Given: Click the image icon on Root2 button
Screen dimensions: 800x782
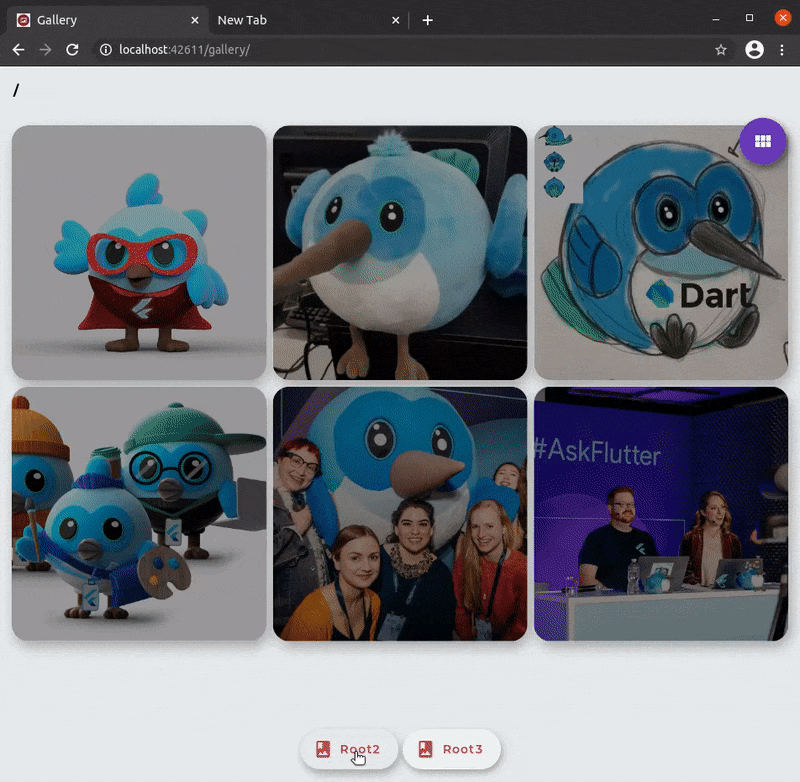Looking at the screenshot, I should (323, 749).
